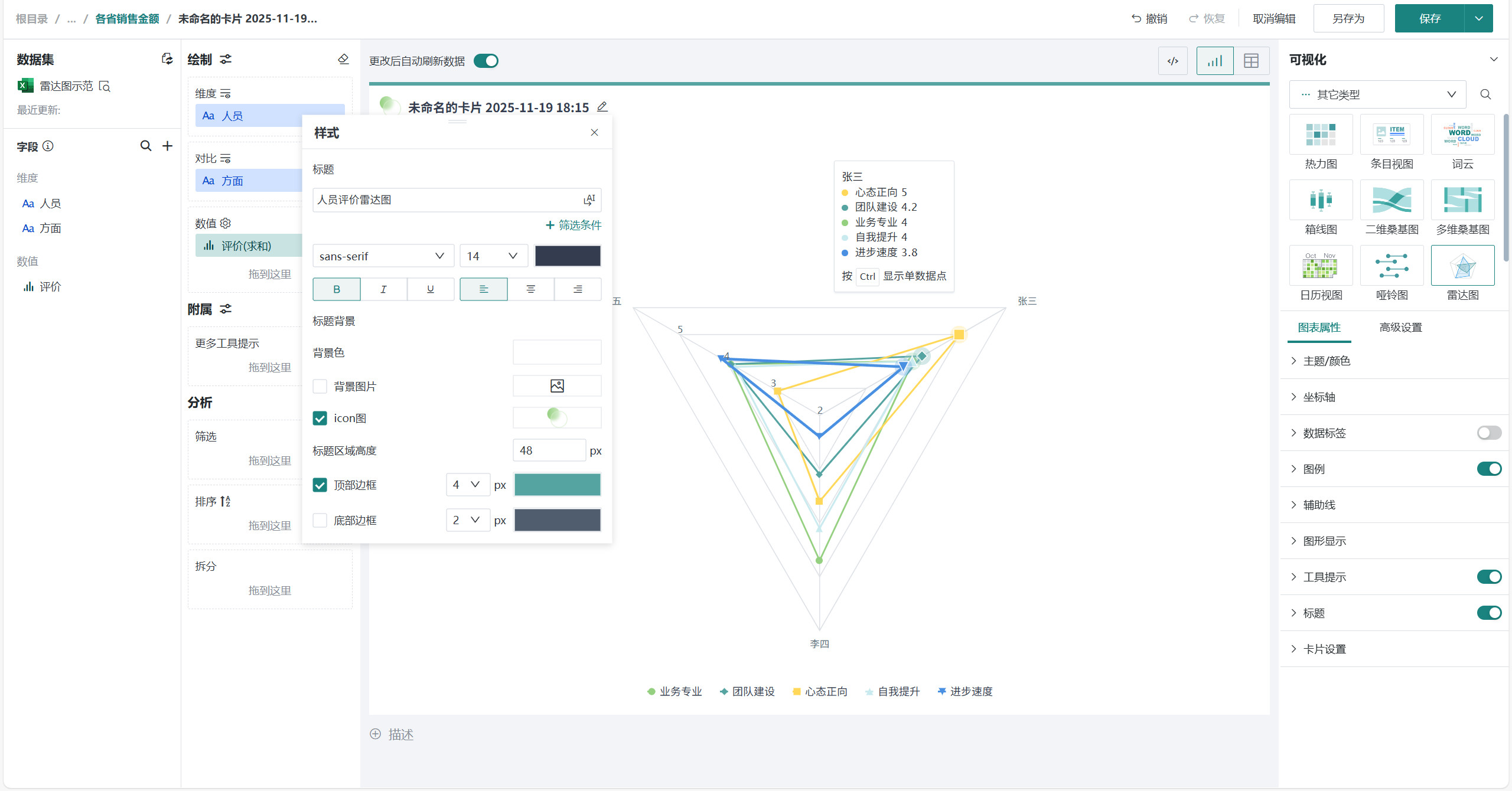Open the 其它类型 chart category dropdown
Image resolution: width=1512 pixels, height=791 pixels.
coord(1377,94)
